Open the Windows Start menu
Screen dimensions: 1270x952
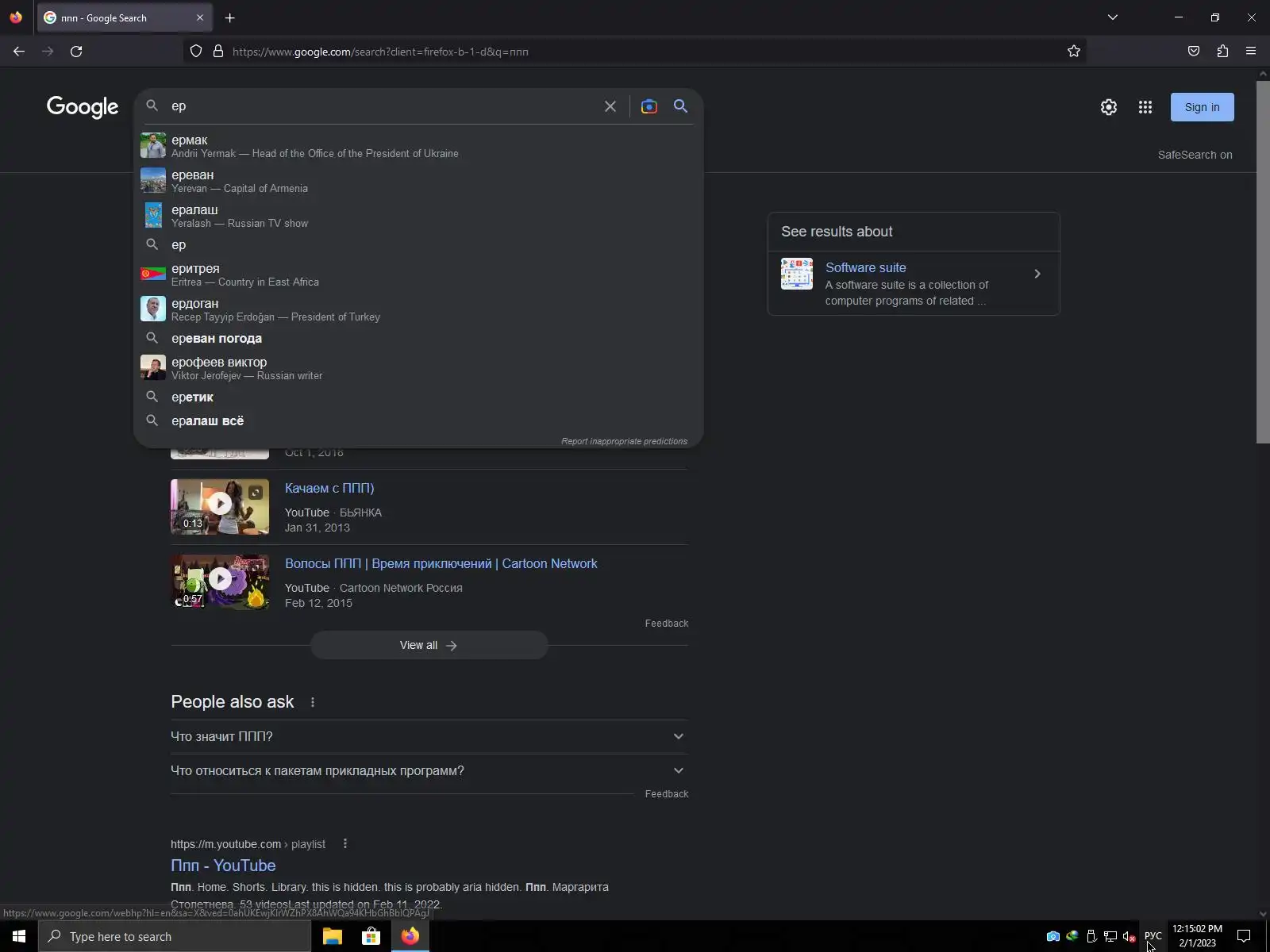(x=19, y=936)
